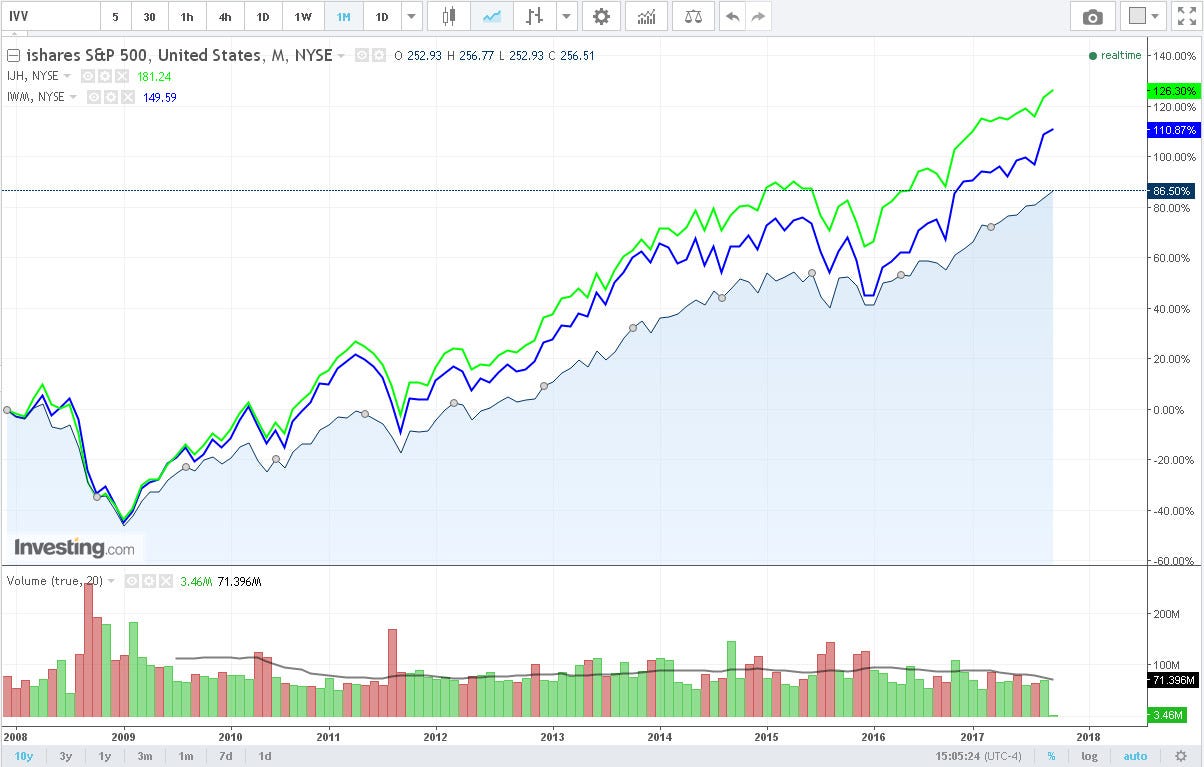Choose the bar chart style icon
The height and width of the screenshot is (767, 1204).
(535, 16)
